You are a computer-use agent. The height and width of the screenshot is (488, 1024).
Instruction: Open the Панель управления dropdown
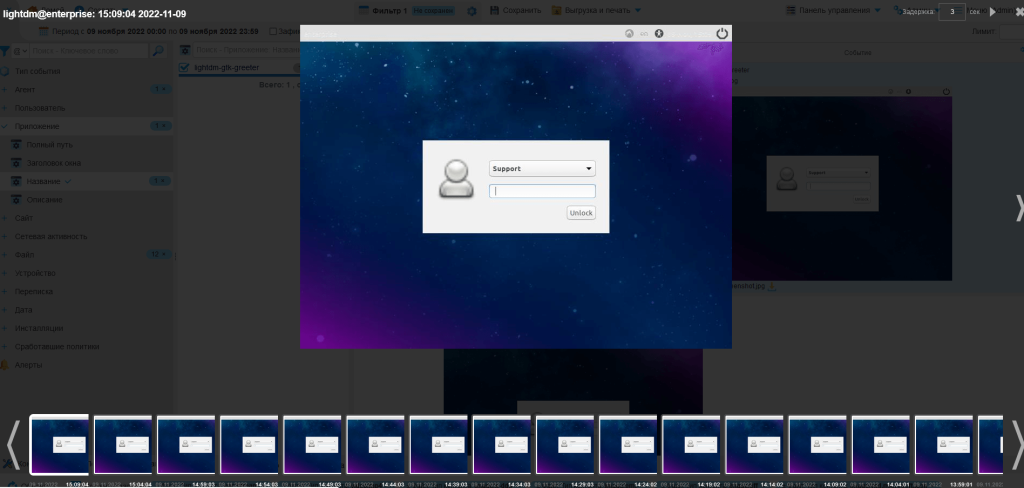[x=834, y=10]
